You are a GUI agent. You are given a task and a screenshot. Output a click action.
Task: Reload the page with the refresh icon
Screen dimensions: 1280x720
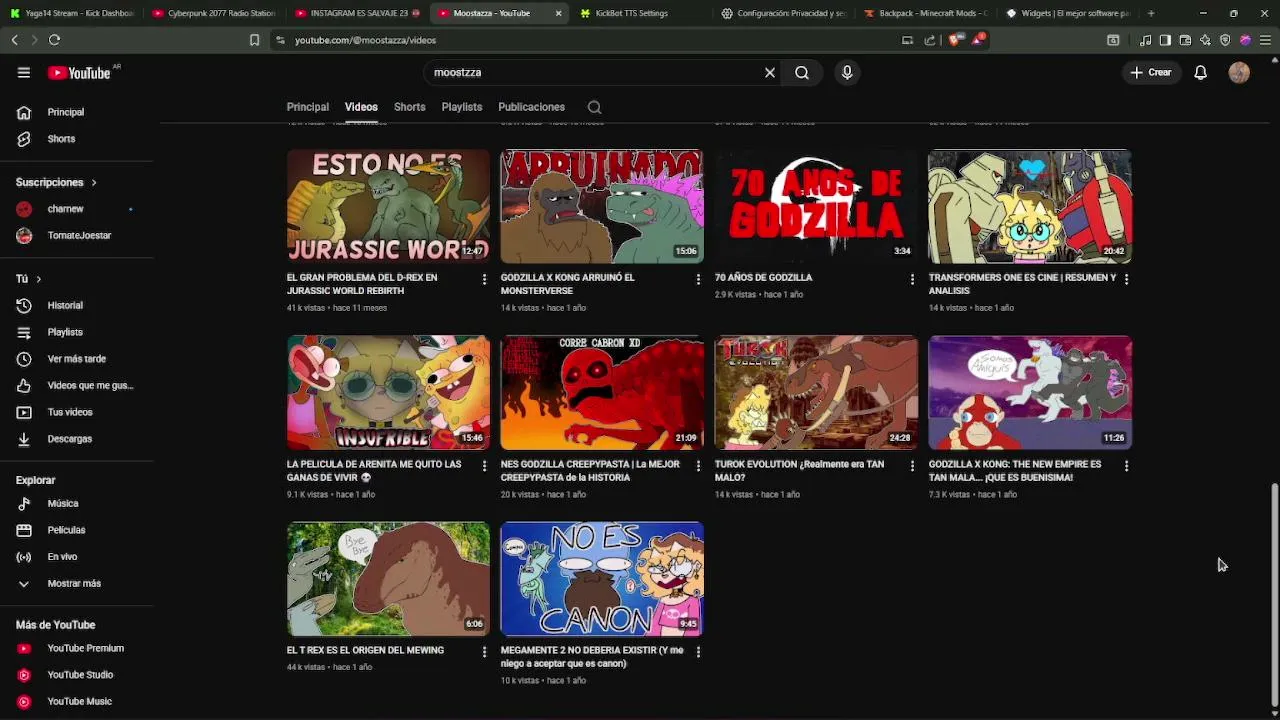[54, 40]
